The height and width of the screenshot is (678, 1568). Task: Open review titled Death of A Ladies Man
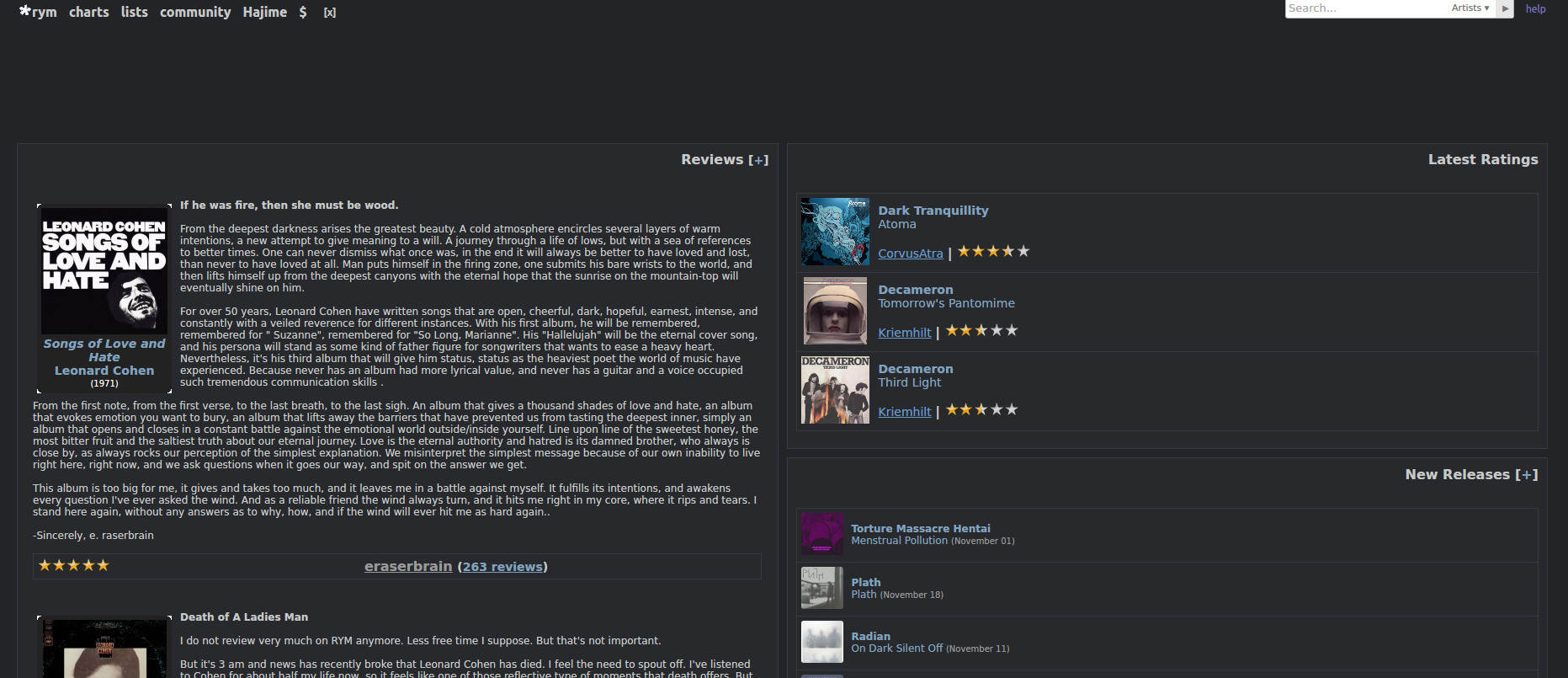pos(244,617)
